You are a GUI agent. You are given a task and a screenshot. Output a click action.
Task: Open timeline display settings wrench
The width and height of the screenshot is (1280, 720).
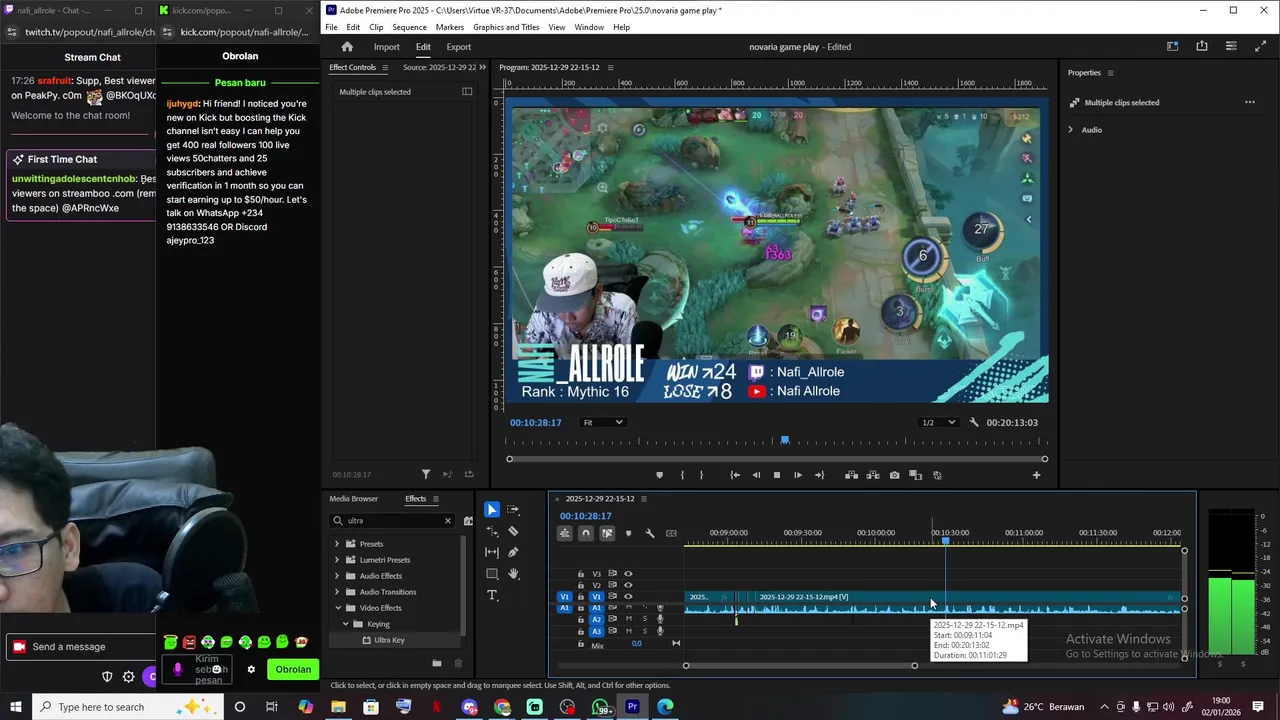click(650, 533)
